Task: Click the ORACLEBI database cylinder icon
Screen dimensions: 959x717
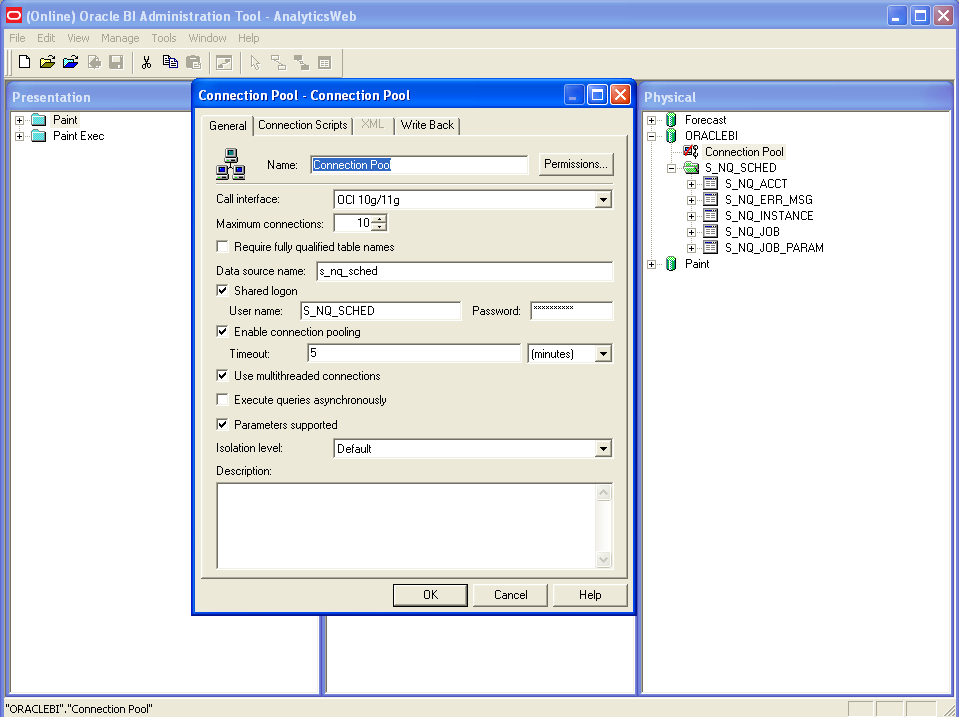Action: coord(671,136)
